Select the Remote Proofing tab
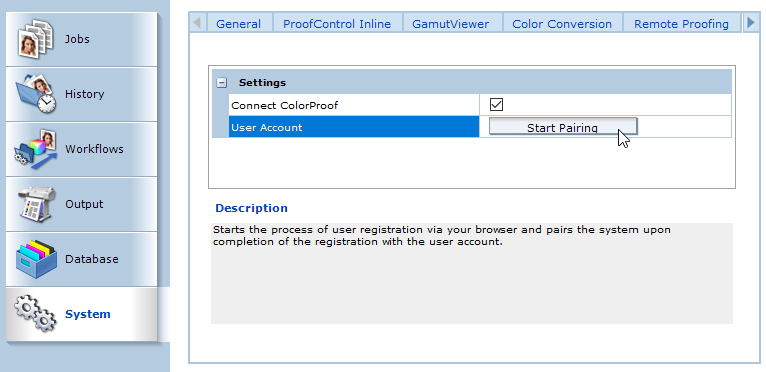 (x=681, y=23)
